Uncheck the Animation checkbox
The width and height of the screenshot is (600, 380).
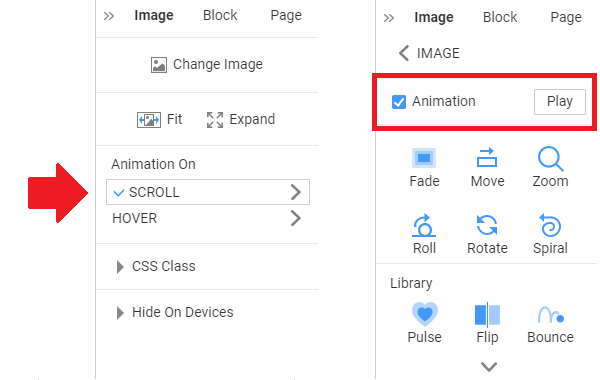(399, 102)
